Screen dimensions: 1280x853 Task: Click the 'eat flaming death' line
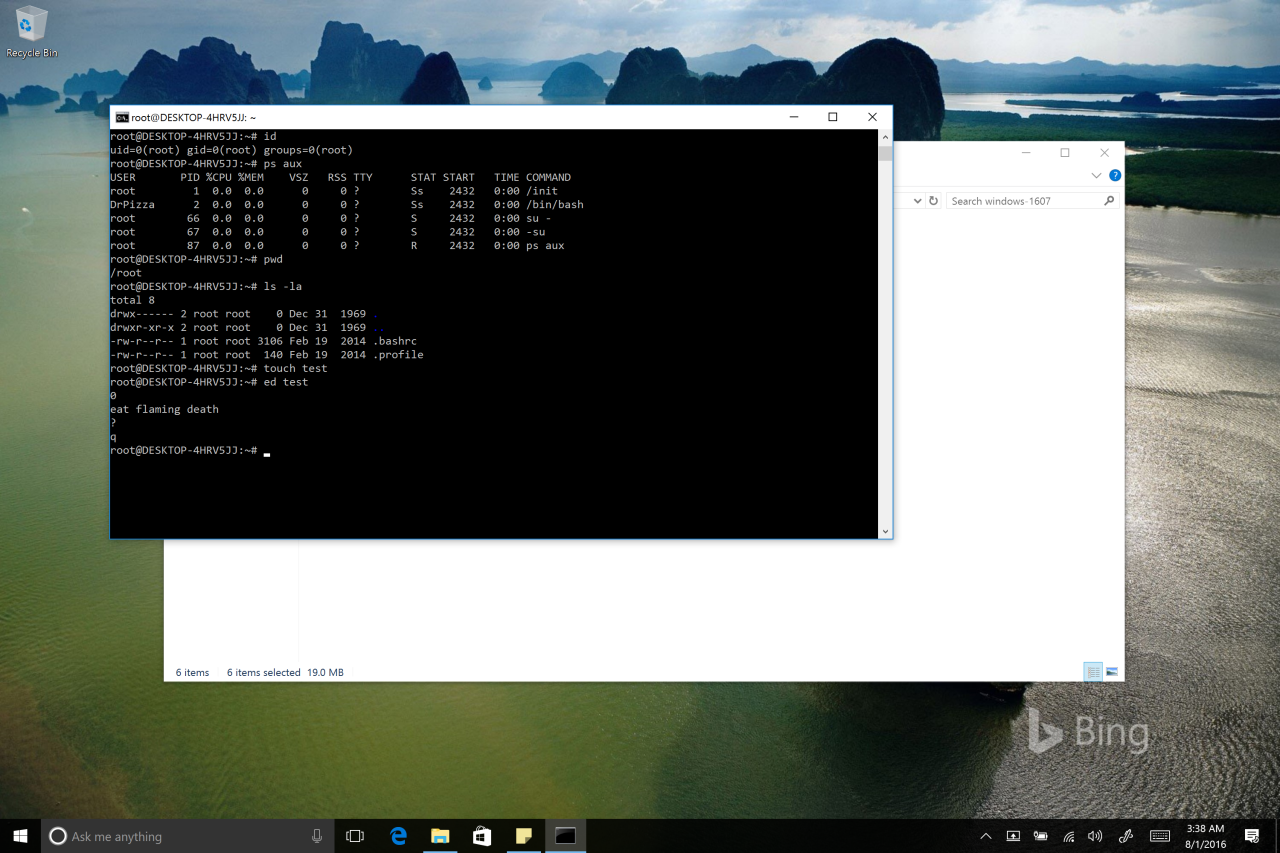[x=164, y=408]
